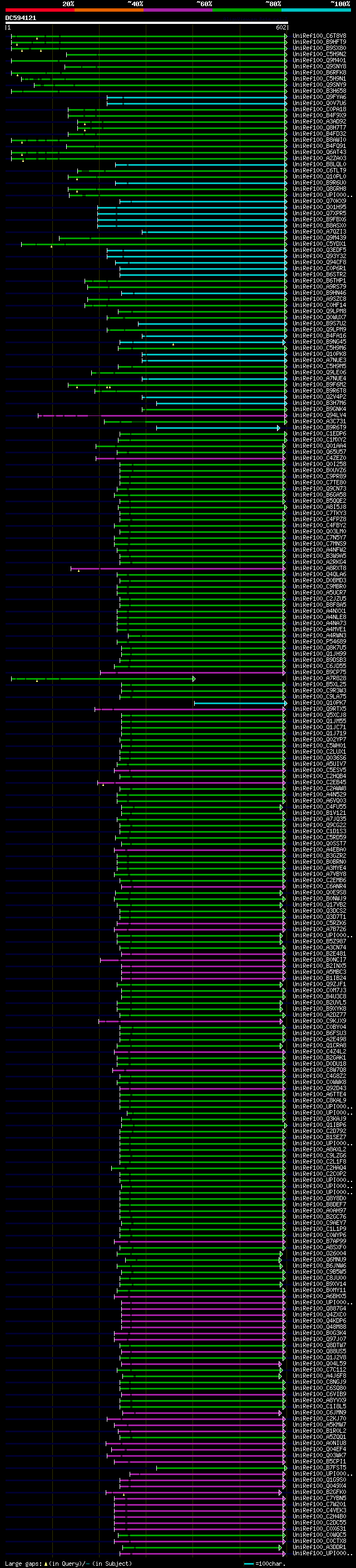Select hit UniRef100_Q94LV4
This screenshot has height=1568, width=356.
pyautogui.click(x=319, y=415)
